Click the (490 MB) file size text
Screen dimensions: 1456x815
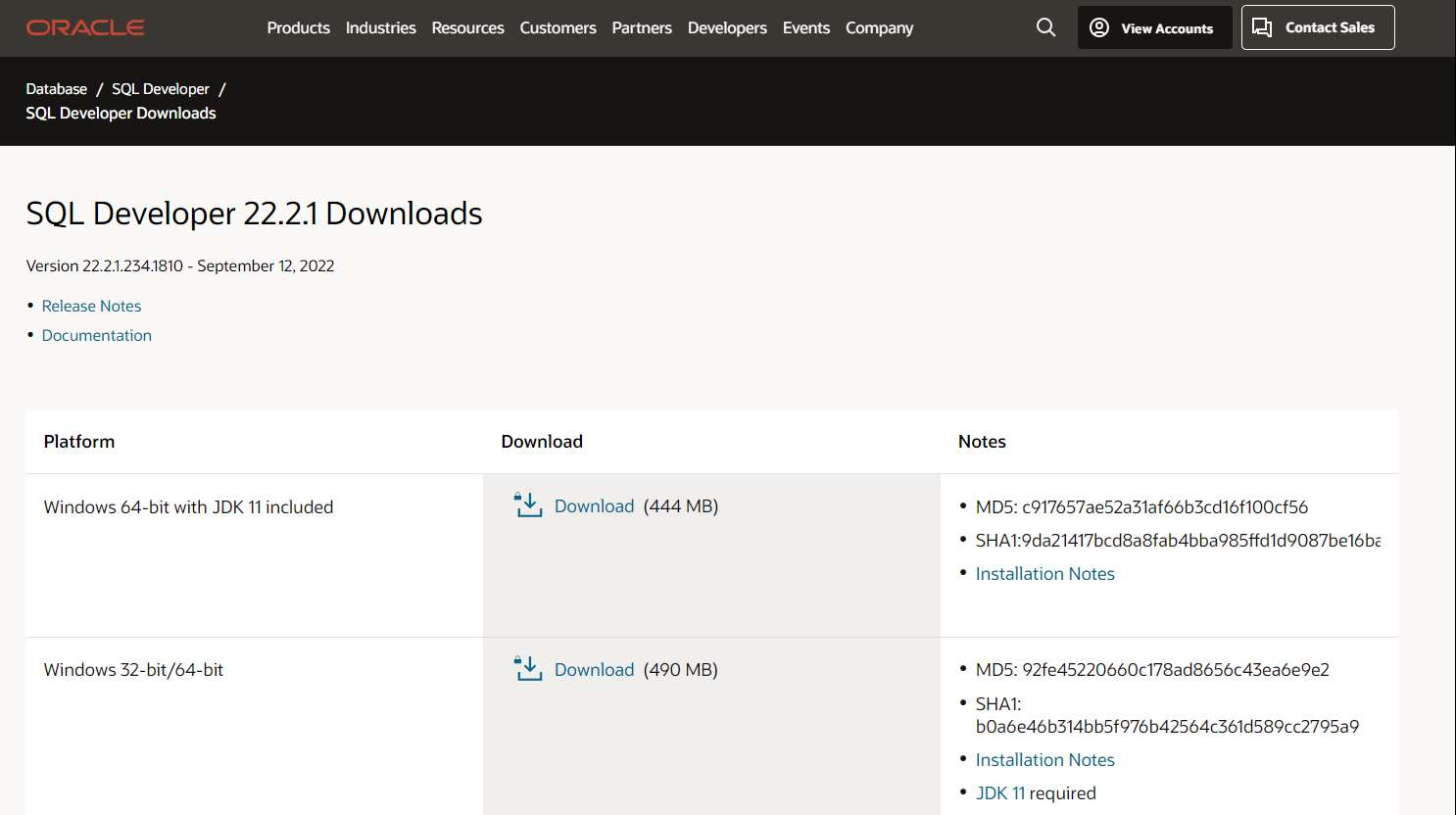pyautogui.click(x=681, y=669)
